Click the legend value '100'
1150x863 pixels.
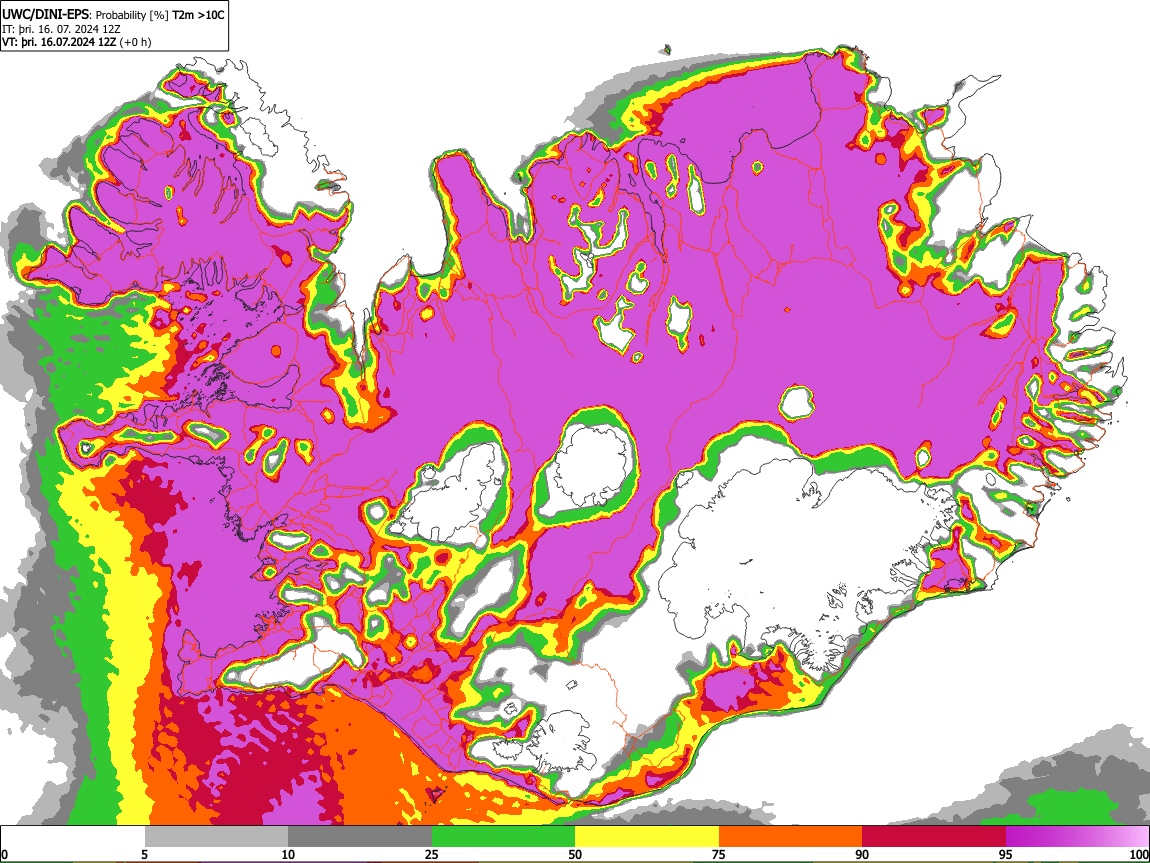pyautogui.click(x=1139, y=854)
